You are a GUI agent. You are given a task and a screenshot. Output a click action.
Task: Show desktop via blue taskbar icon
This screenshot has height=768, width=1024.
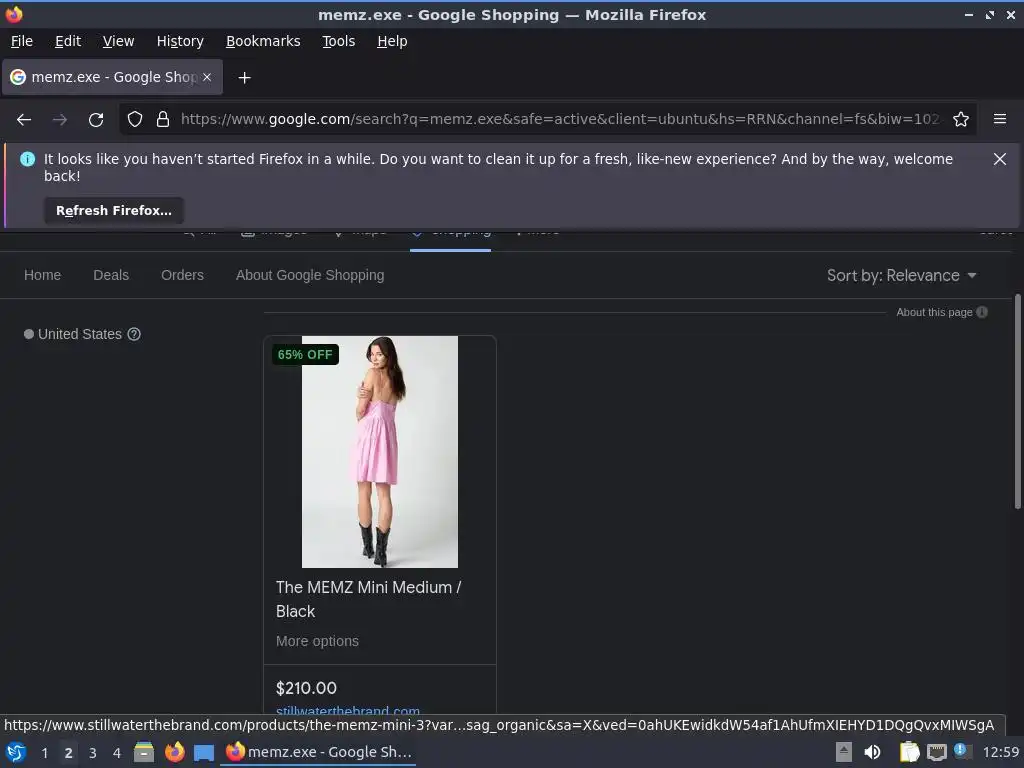click(204, 752)
